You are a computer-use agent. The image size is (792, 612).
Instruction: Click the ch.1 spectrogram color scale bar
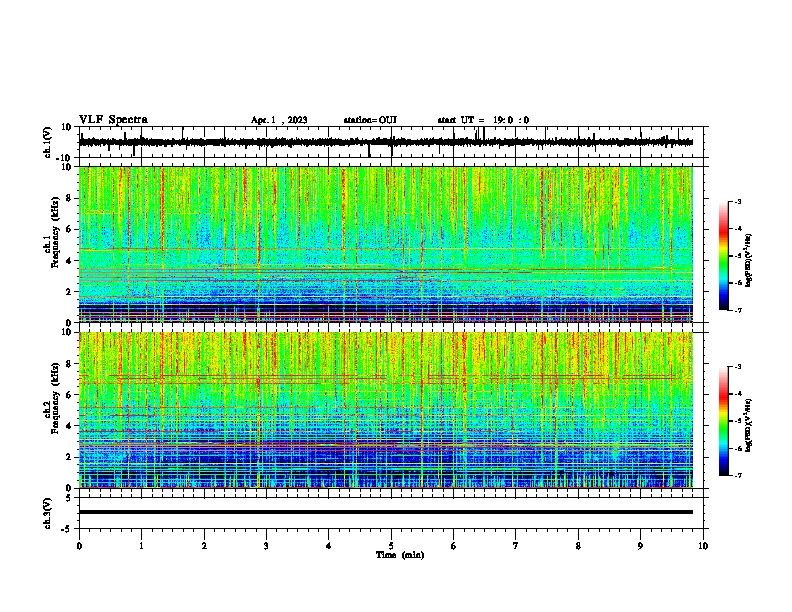click(x=724, y=256)
